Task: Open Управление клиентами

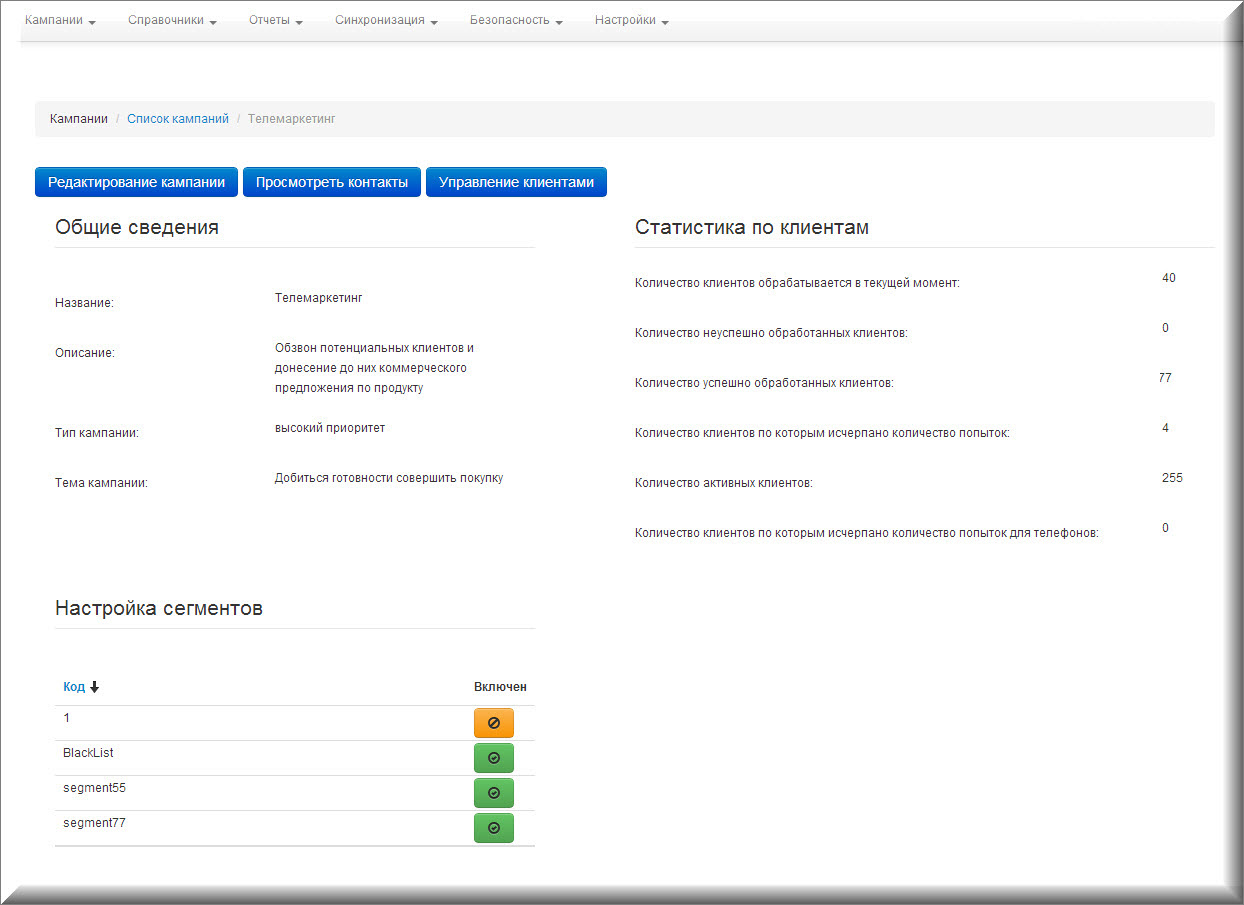Action: tap(516, 182)
